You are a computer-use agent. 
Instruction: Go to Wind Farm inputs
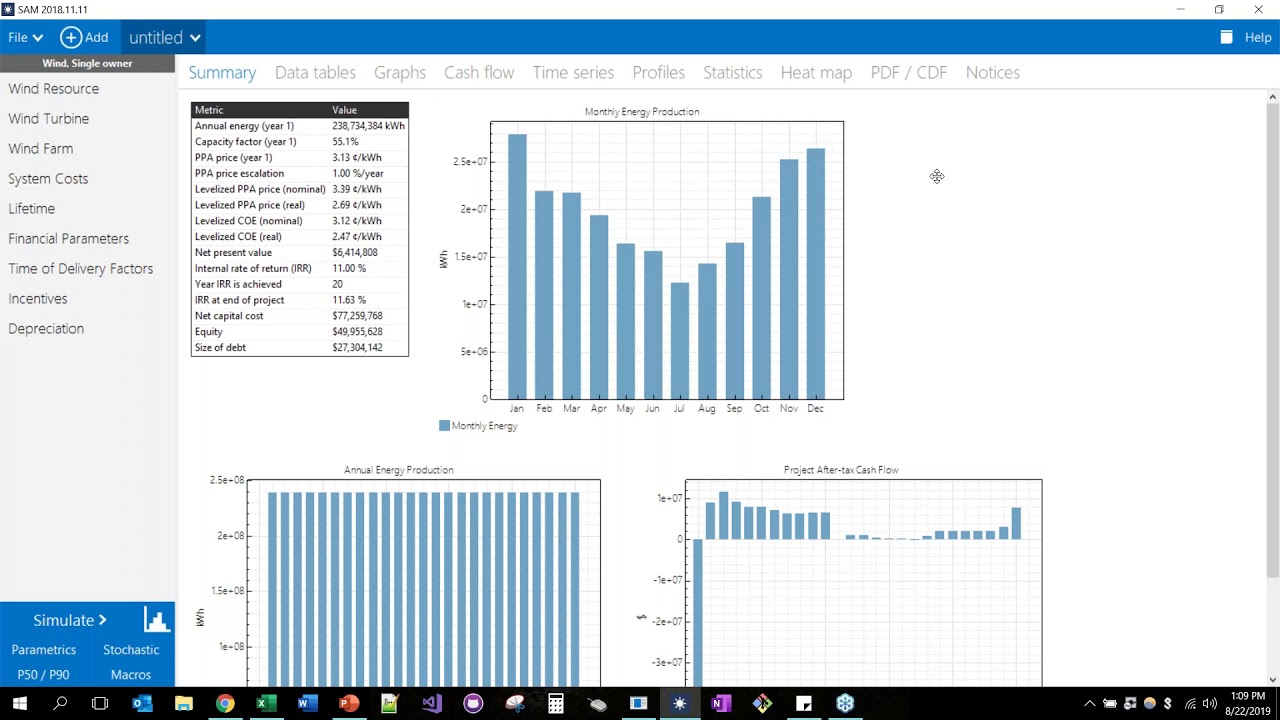pyautogui.click(x=41, y=148)
